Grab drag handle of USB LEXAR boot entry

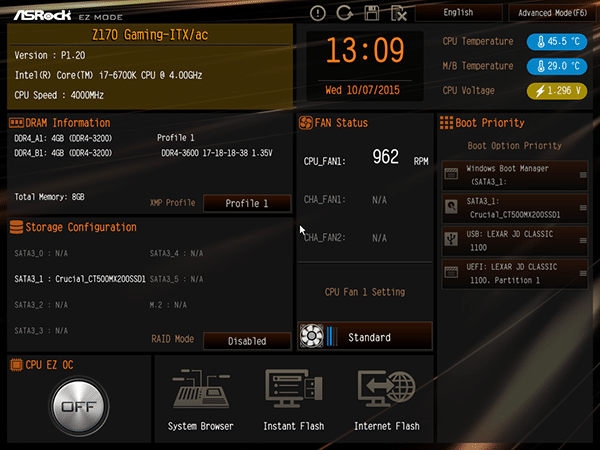pyautogui.click(x=583, y=241)
